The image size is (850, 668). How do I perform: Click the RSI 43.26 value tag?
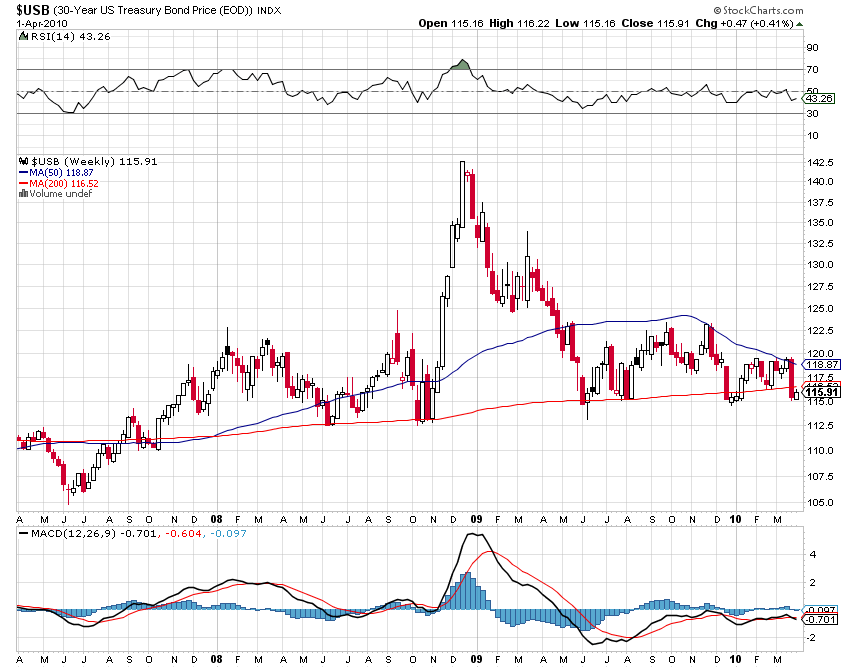pyautogui.click(x=819, y=99)
